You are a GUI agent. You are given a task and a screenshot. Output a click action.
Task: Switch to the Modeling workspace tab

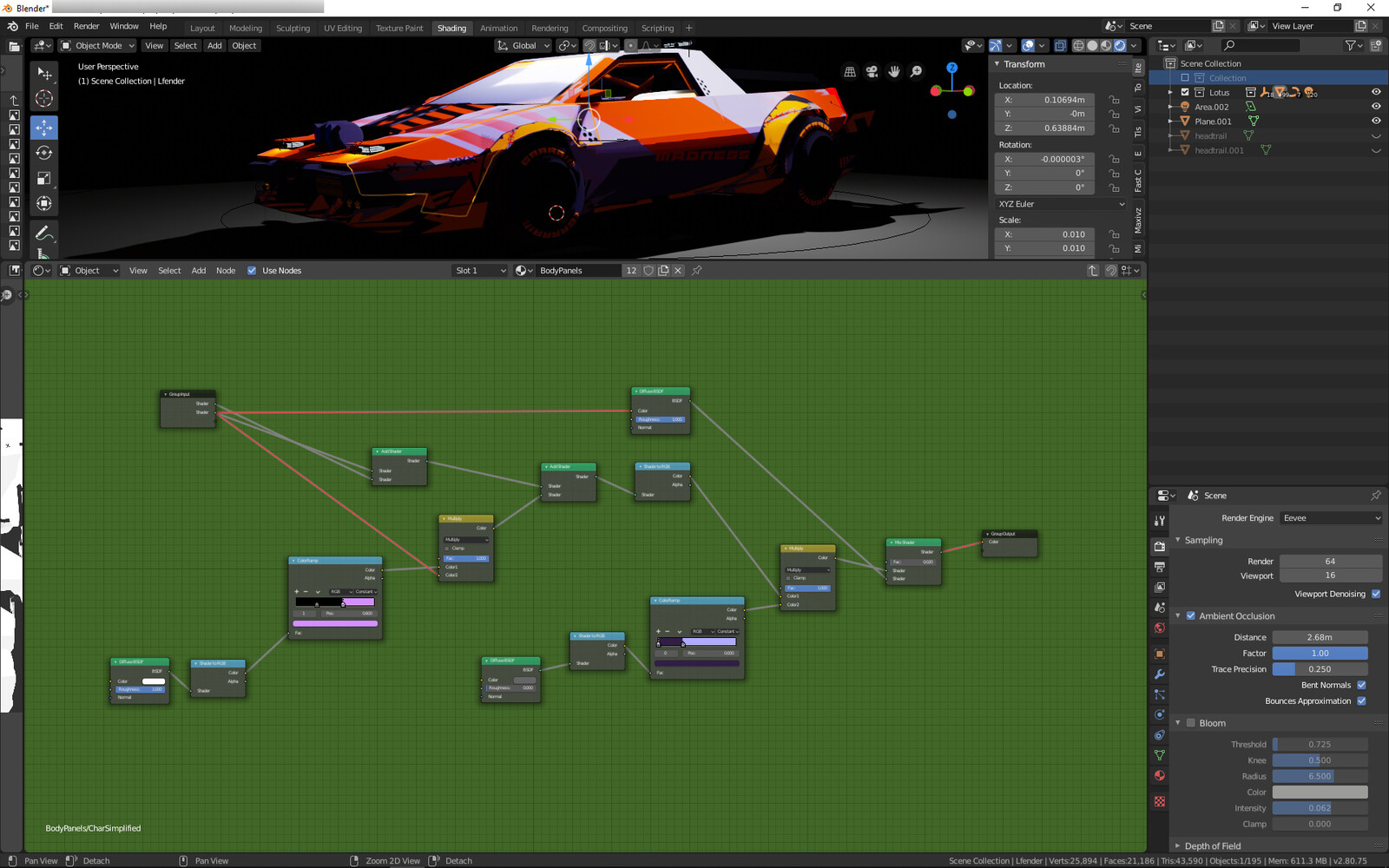[246, 29]
